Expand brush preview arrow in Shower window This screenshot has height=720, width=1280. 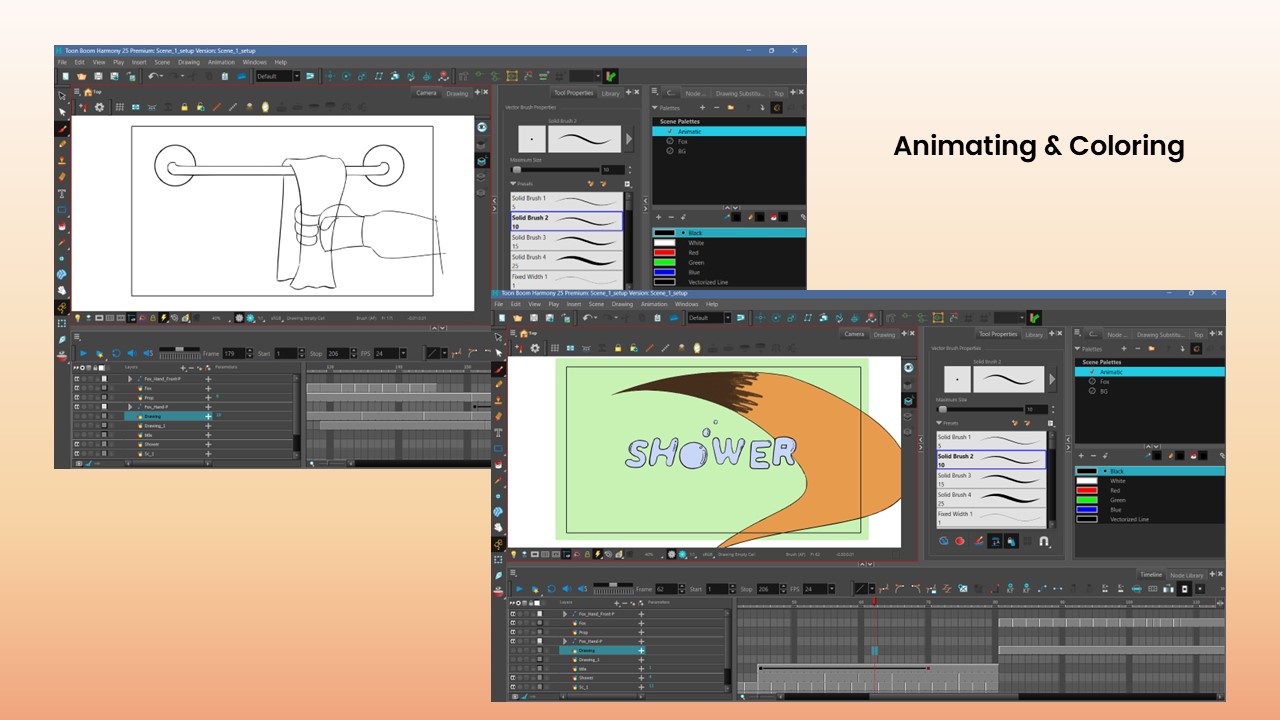(x=1052, y=380)
